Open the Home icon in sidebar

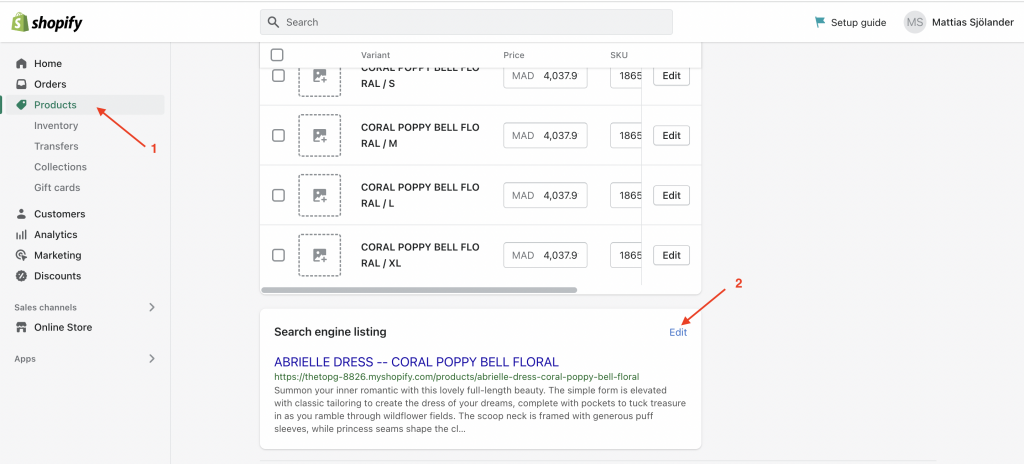22,63
